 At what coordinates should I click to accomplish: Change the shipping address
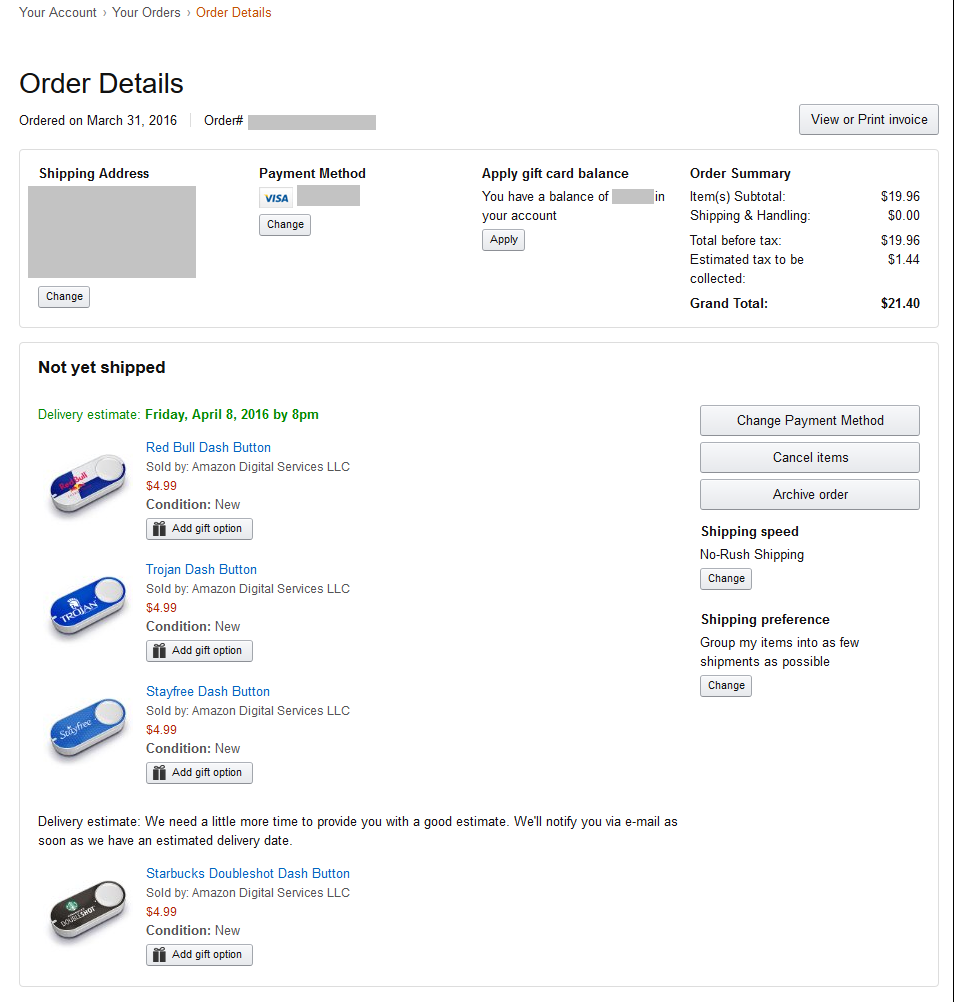pyautogui.click(x=64, y=297)
